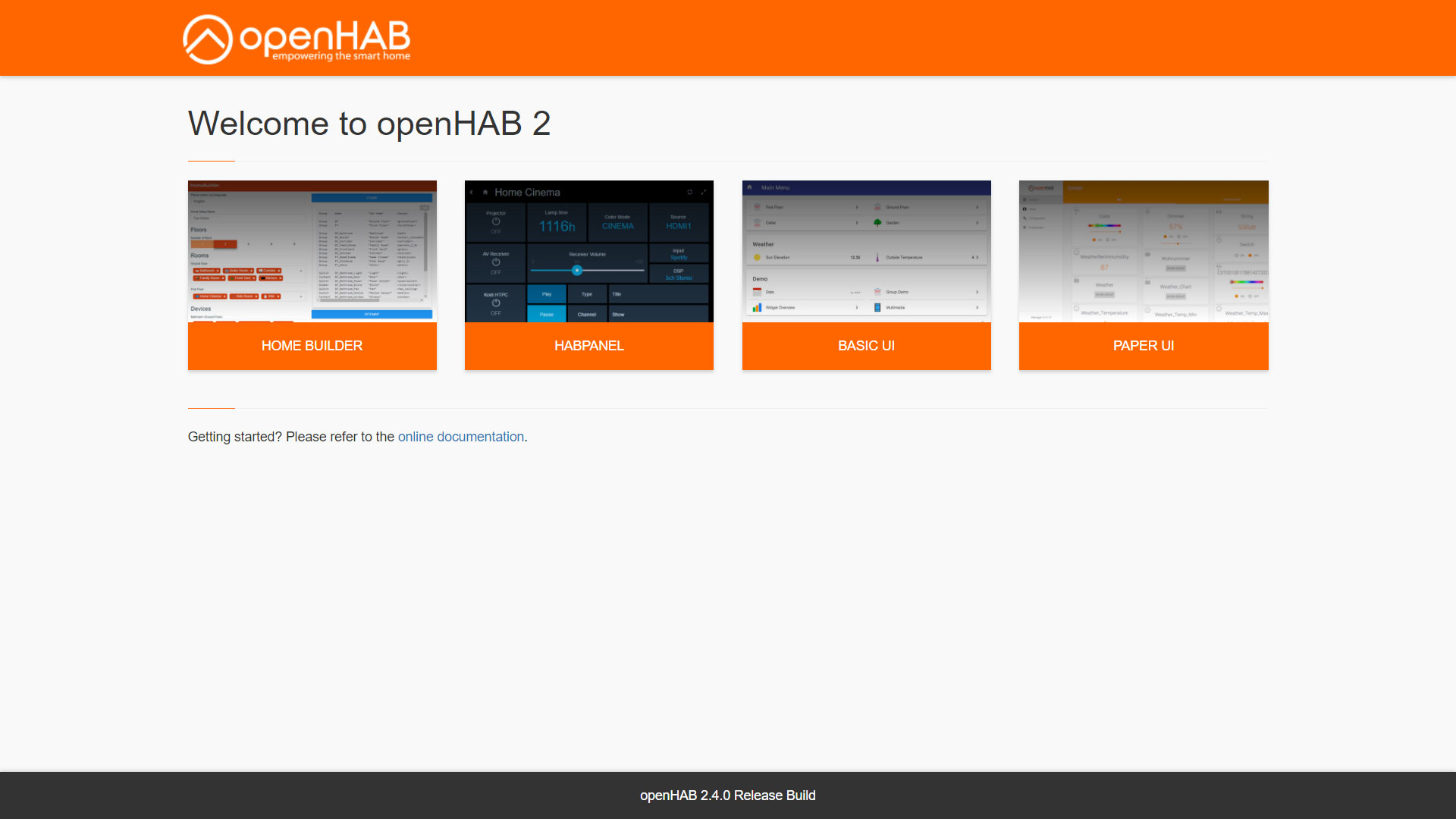Viewport: 1456px width, 819px height.
Task: Click the openHAB logo in header
Action: [297, 39]
